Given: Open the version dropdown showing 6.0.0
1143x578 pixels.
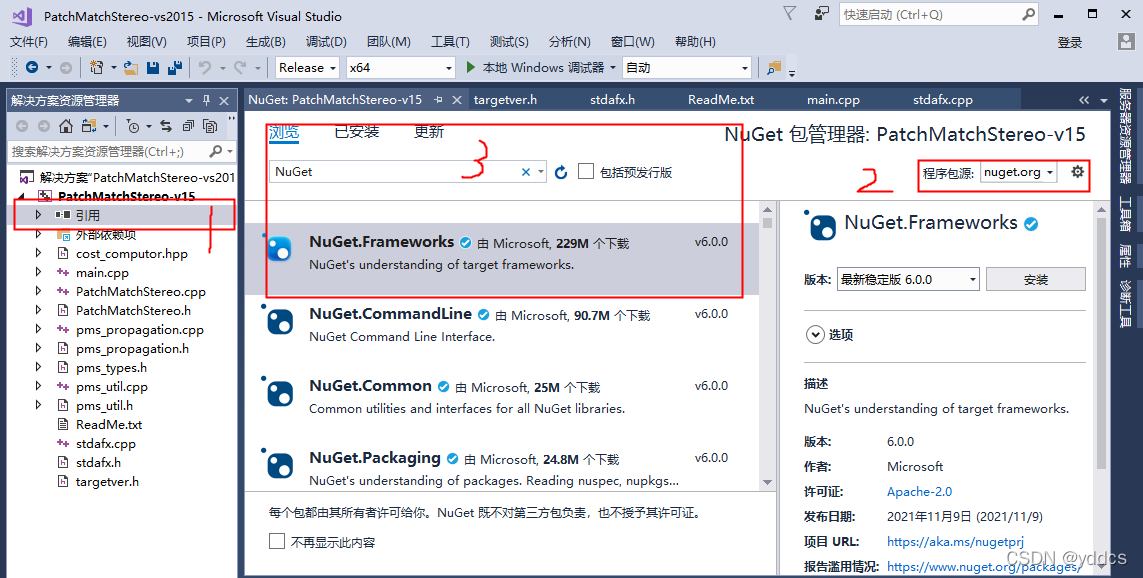Looking at the screenshot, I should click(x=908, y=279).
